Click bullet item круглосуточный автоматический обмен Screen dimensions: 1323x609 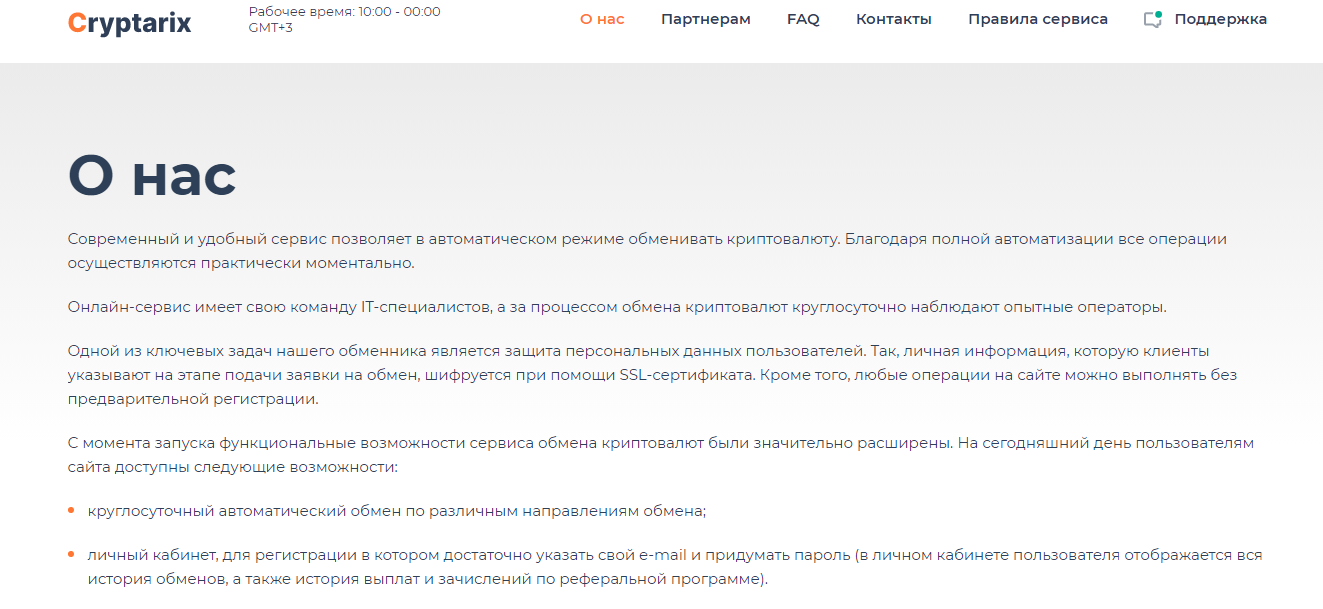397,511
